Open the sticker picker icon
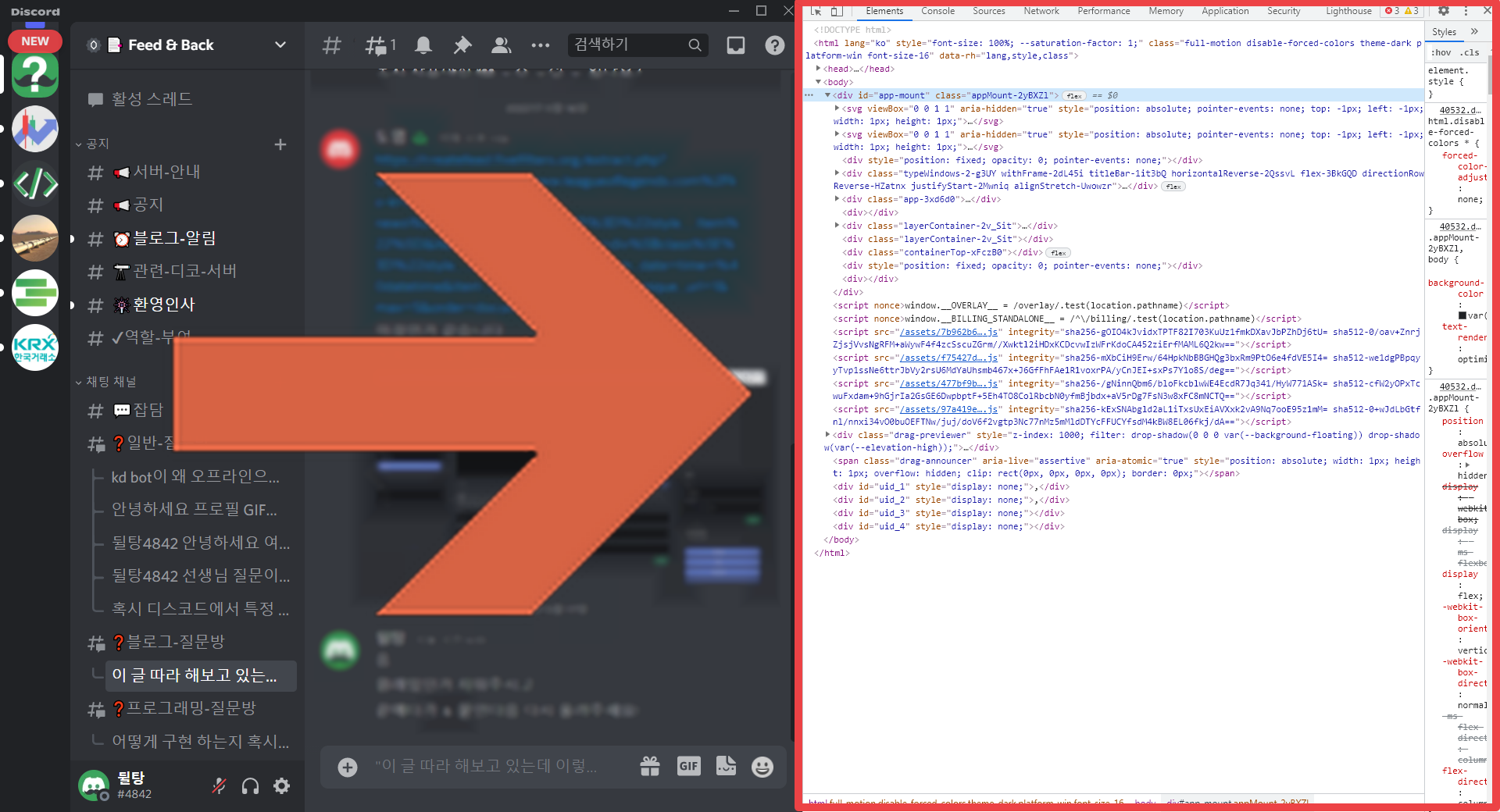 click(726, 766)
